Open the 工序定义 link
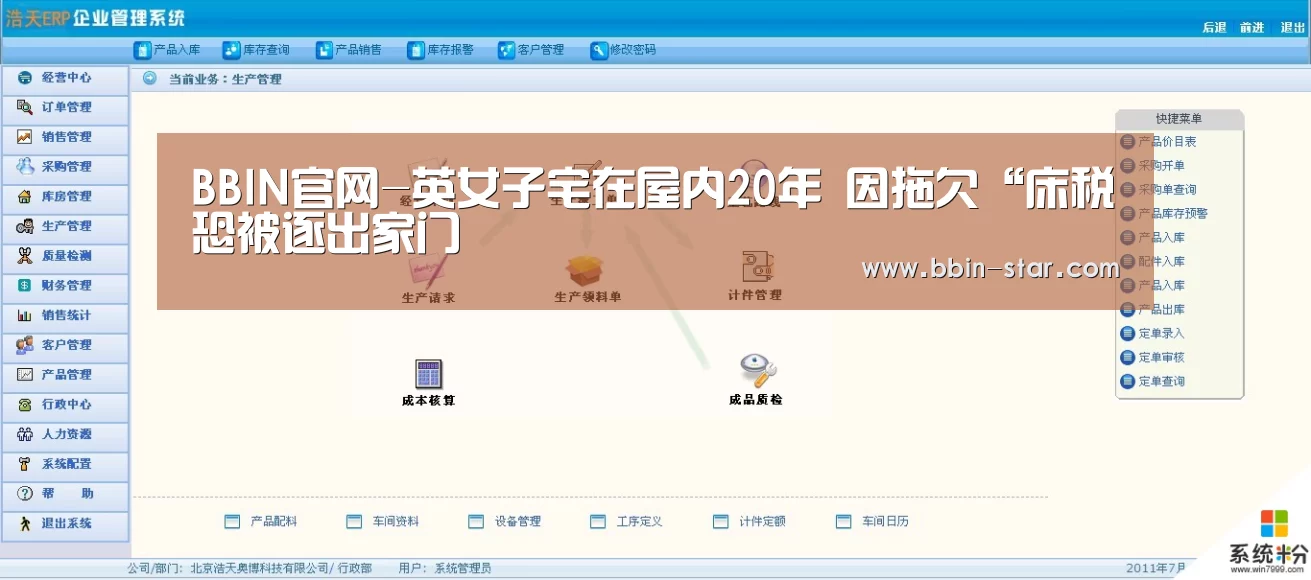The image size is (1311, 580). (627, 522)
